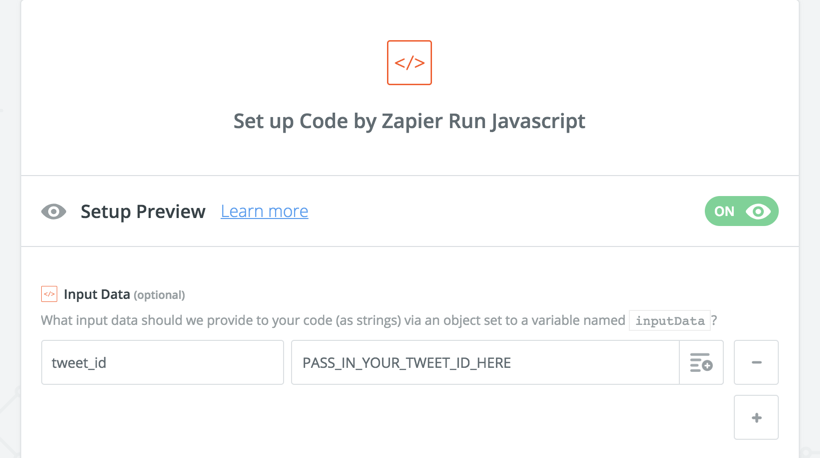Click the Input Data label
This screenshot has height=458, width=820.
point(97,294)
